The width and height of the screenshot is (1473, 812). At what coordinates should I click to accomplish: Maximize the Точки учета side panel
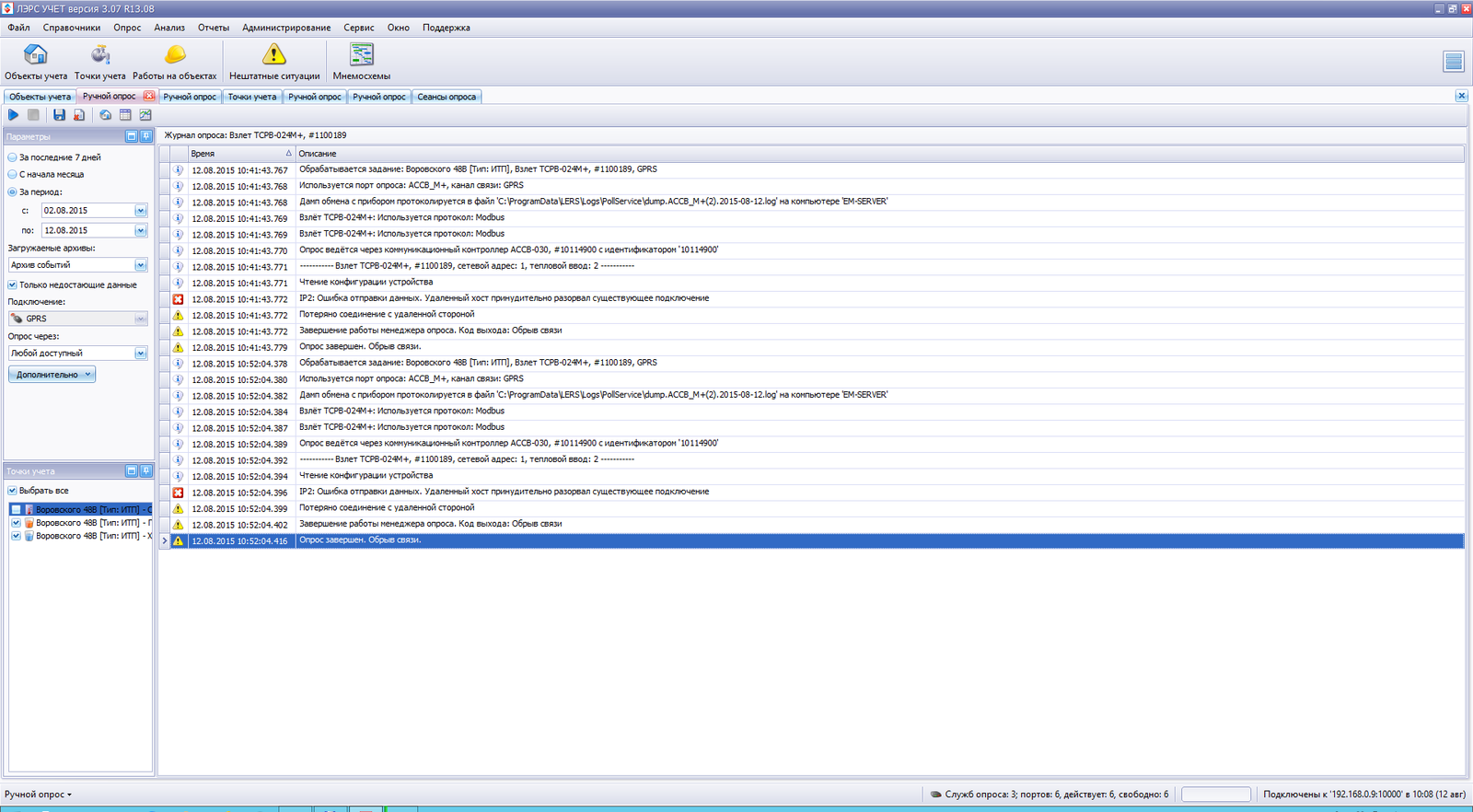[131, 470]
